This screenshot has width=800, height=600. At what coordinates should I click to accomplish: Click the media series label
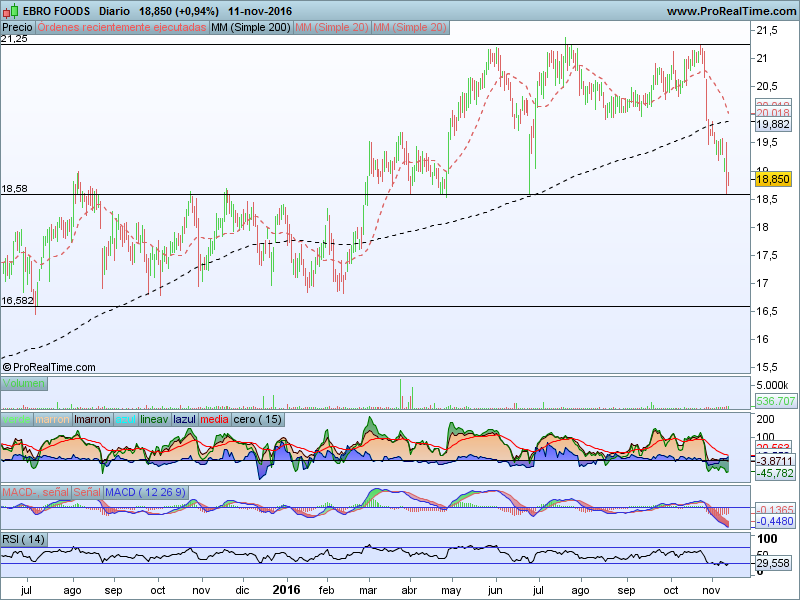point(214,420)
